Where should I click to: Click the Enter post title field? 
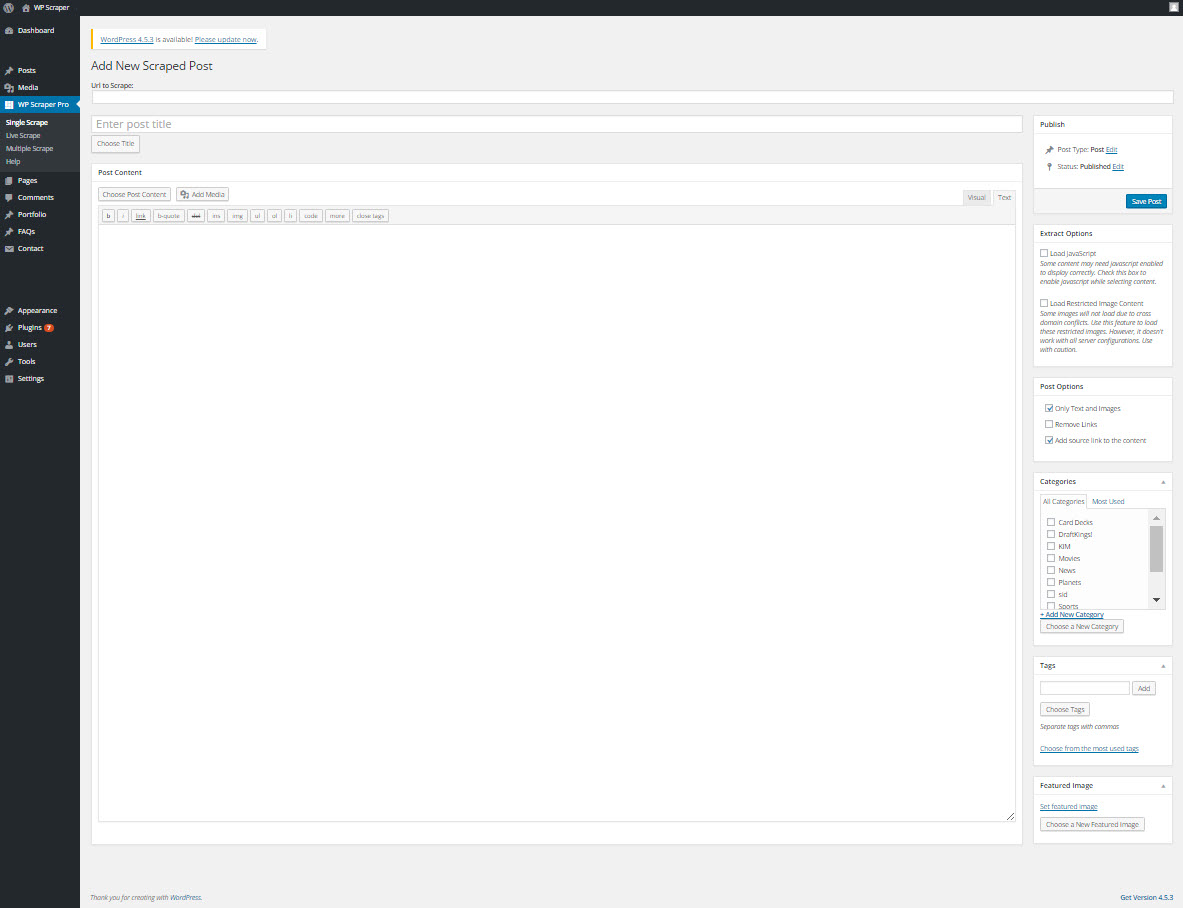557,124
